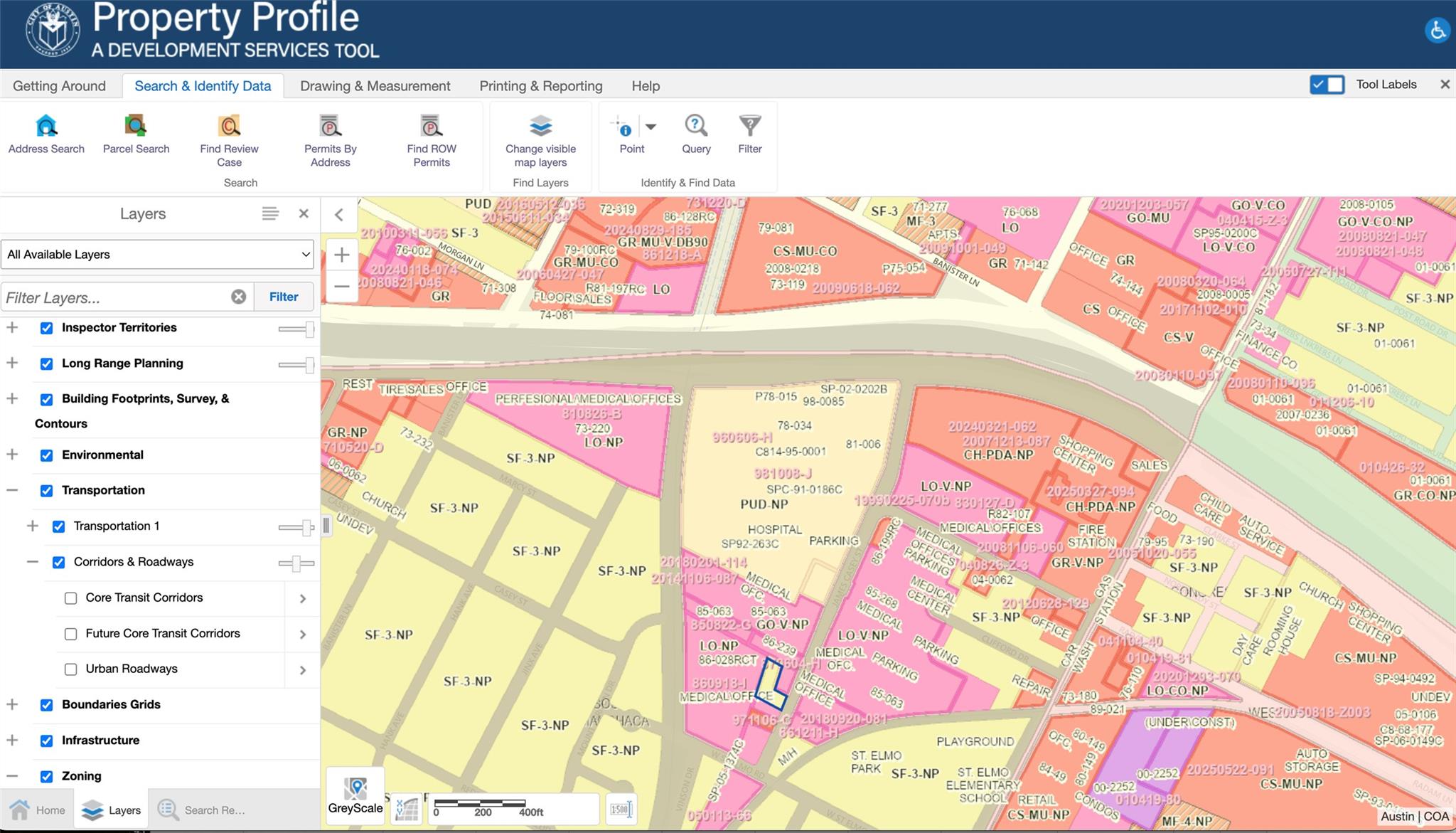Switch to Drawing & Measurement tab
This screenshot has height=833, width=1456.
[x=375, y=86]
